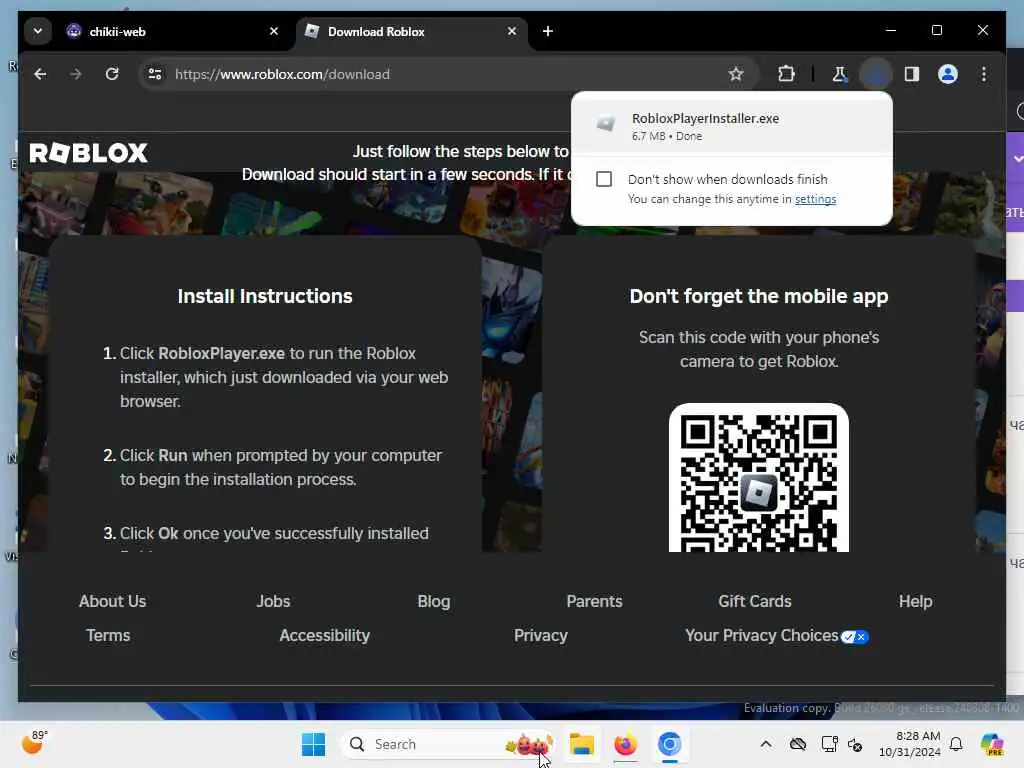The image size is (1024, 768).
Task: Reload the Roblox download page
Action: (x=112, y=74)
